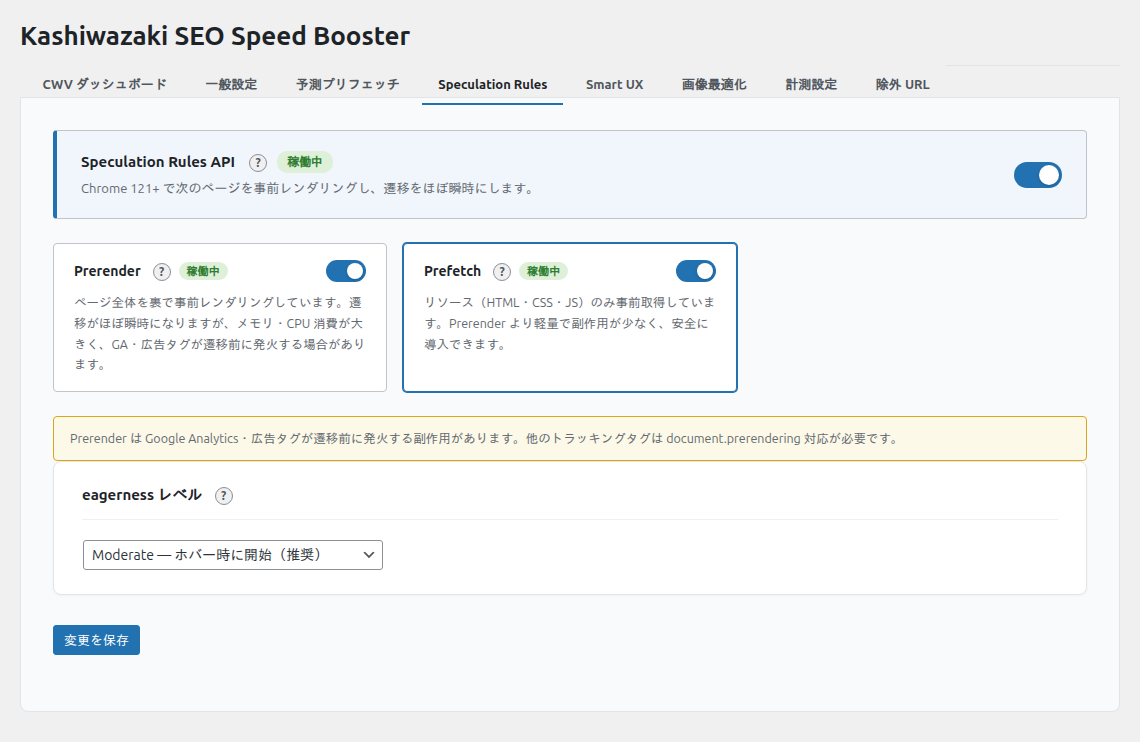
Task: Switch to the 画像最適化 tab
Action: [714, 85]
